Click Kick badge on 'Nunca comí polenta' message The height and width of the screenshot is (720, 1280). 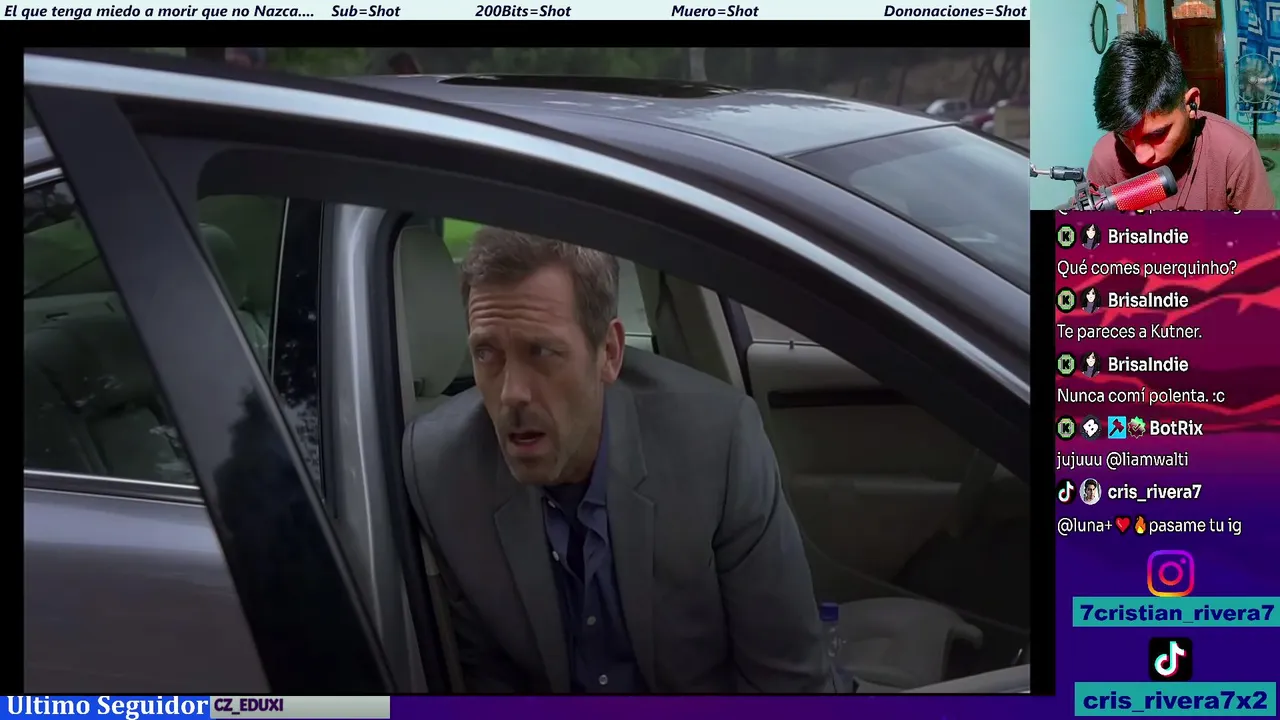coord(1066,364)
